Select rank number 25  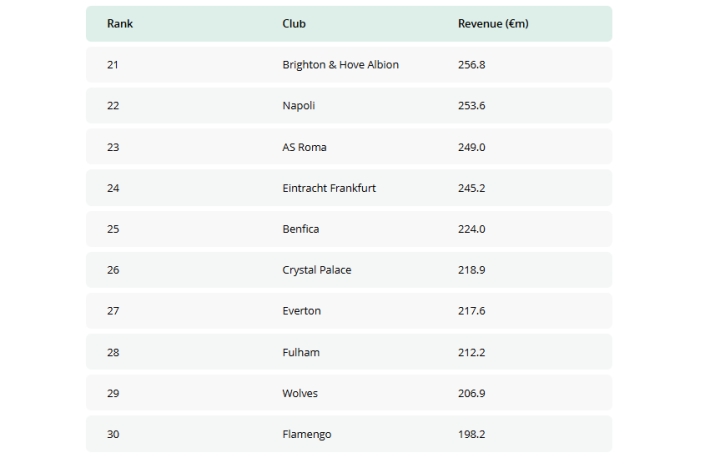tap(113, 229)
